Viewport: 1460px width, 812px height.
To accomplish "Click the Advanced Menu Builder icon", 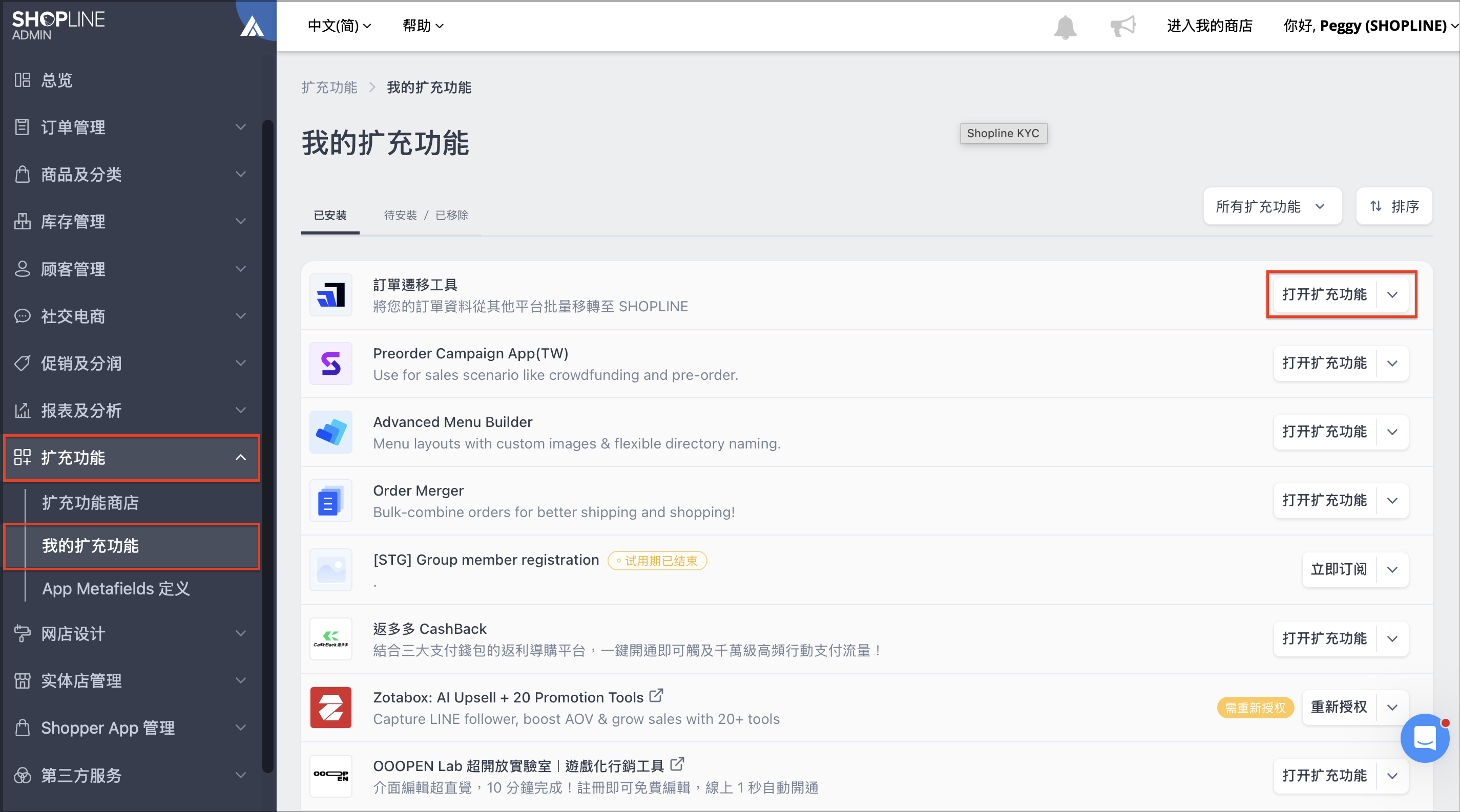I will click(331, 432).
